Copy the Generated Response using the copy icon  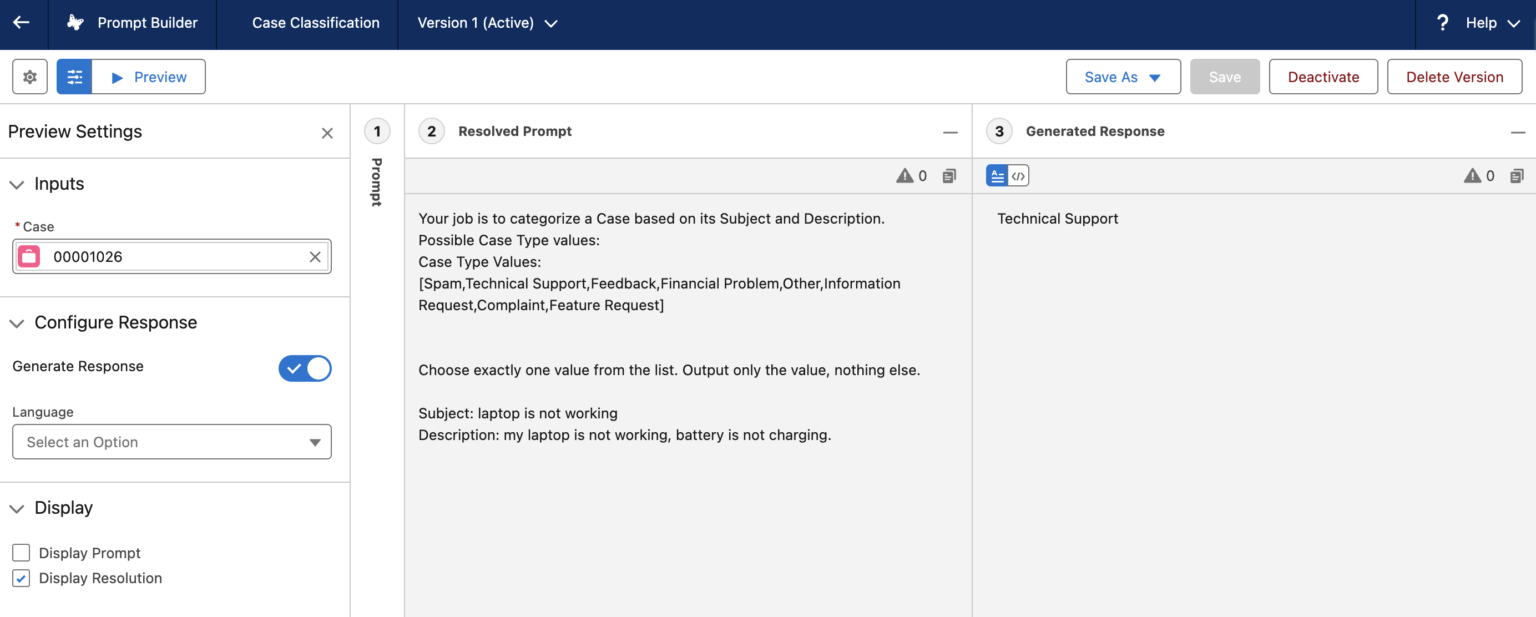pos(1517,175)
